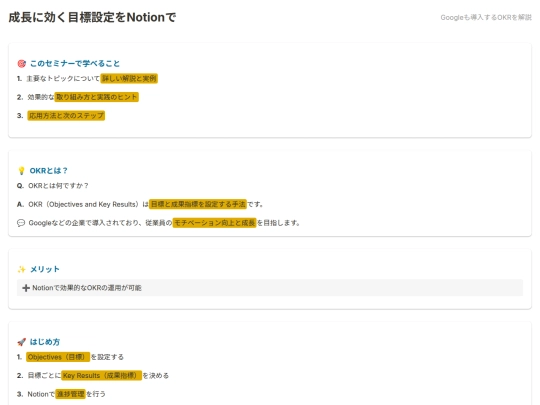Image resolution: width=540 pixels, height=405 pixels.
Task: Click the speech bubble icon before Googleなどの企業
Action: [21, 223]
